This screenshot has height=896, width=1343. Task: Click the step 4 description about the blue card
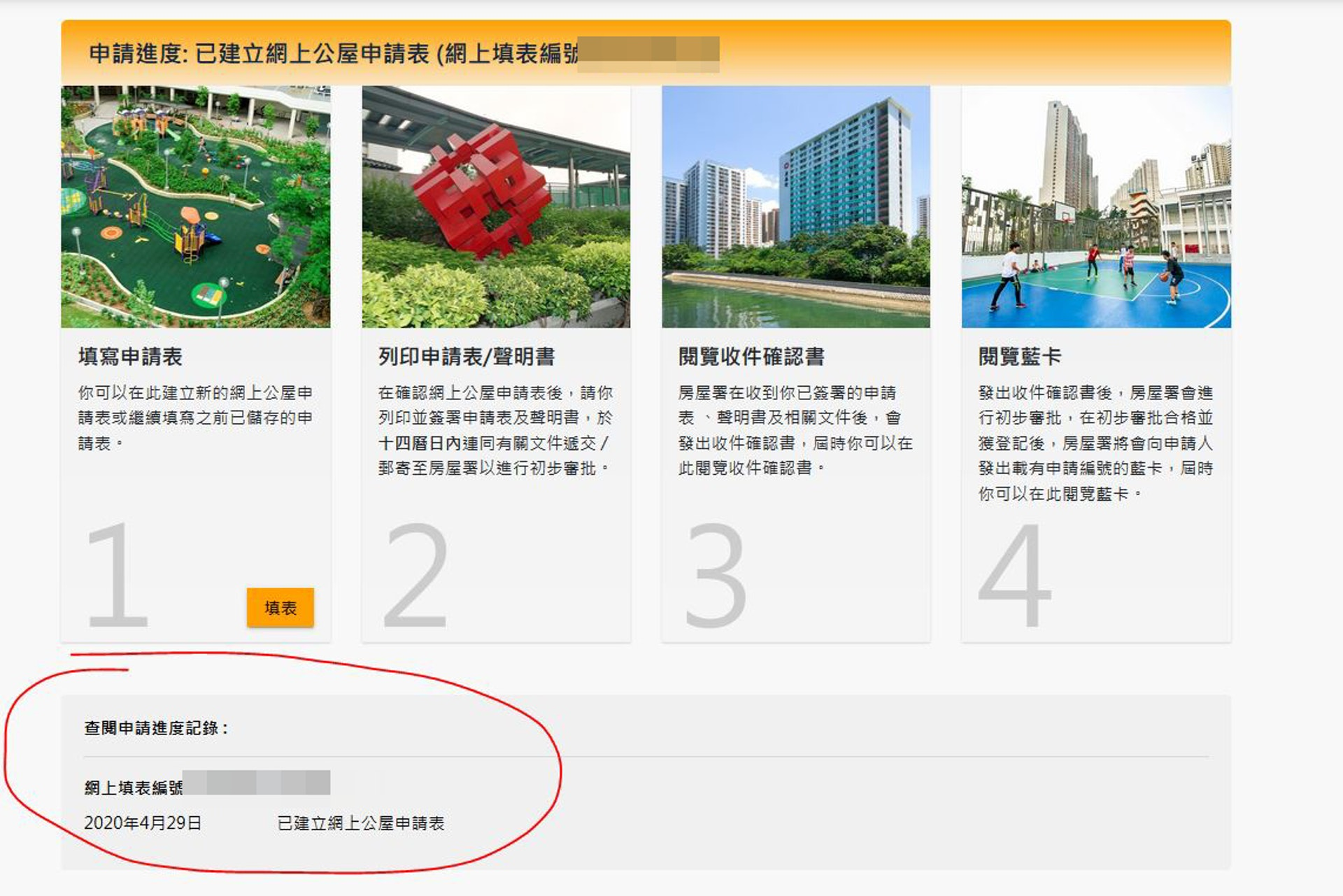pos(1095,443)
